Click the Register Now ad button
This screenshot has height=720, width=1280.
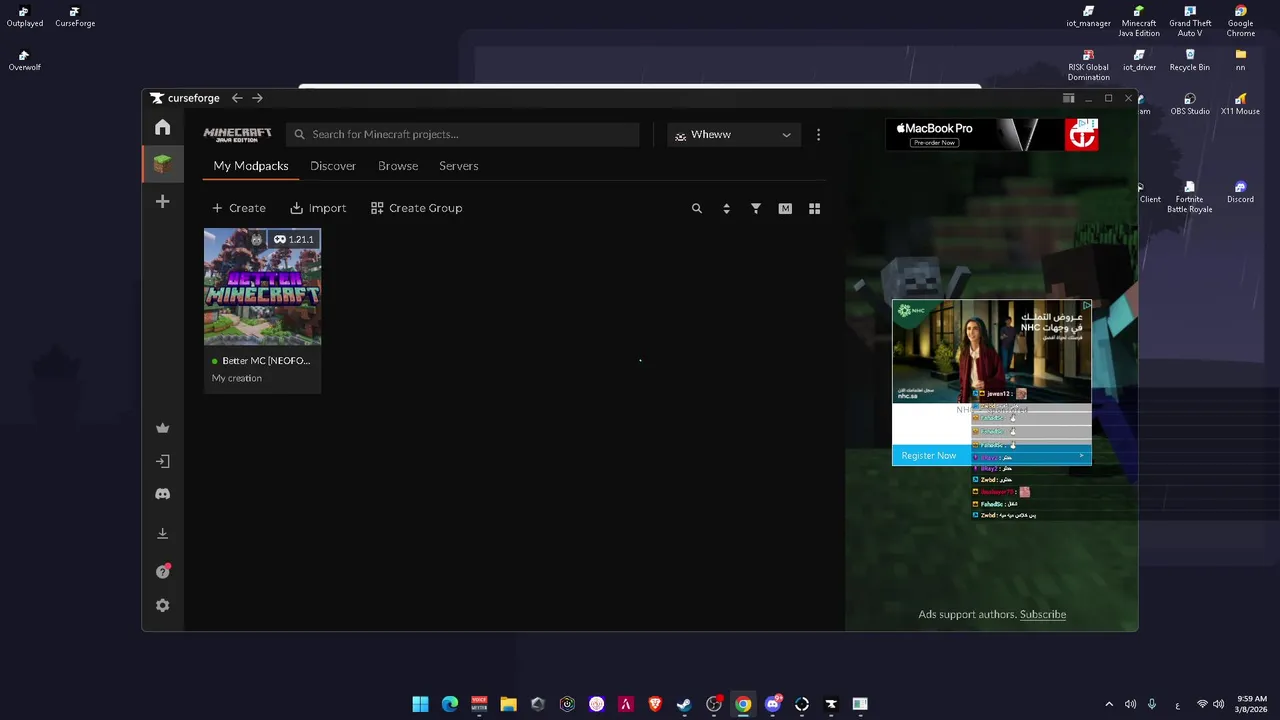click(929, 455)
